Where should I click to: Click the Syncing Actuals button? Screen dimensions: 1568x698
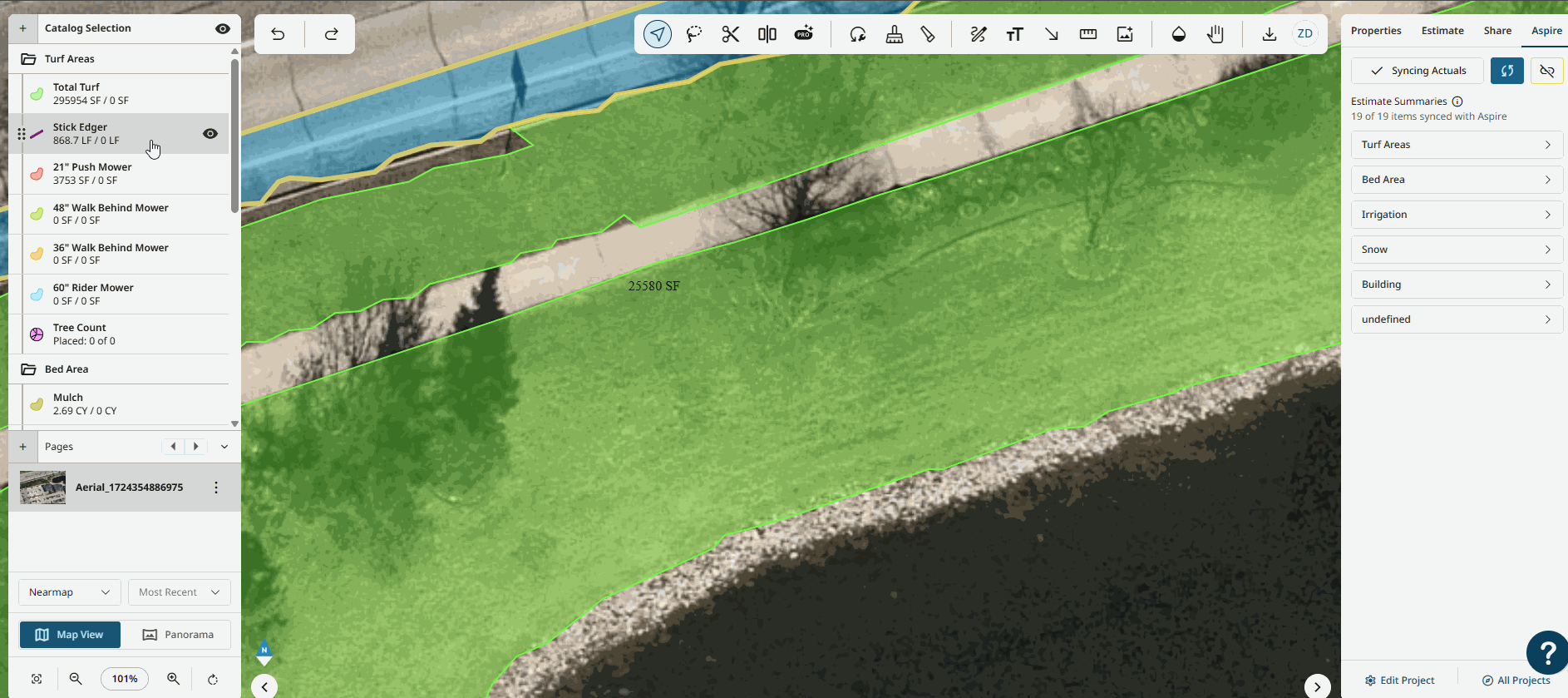tap(1418, 71)
